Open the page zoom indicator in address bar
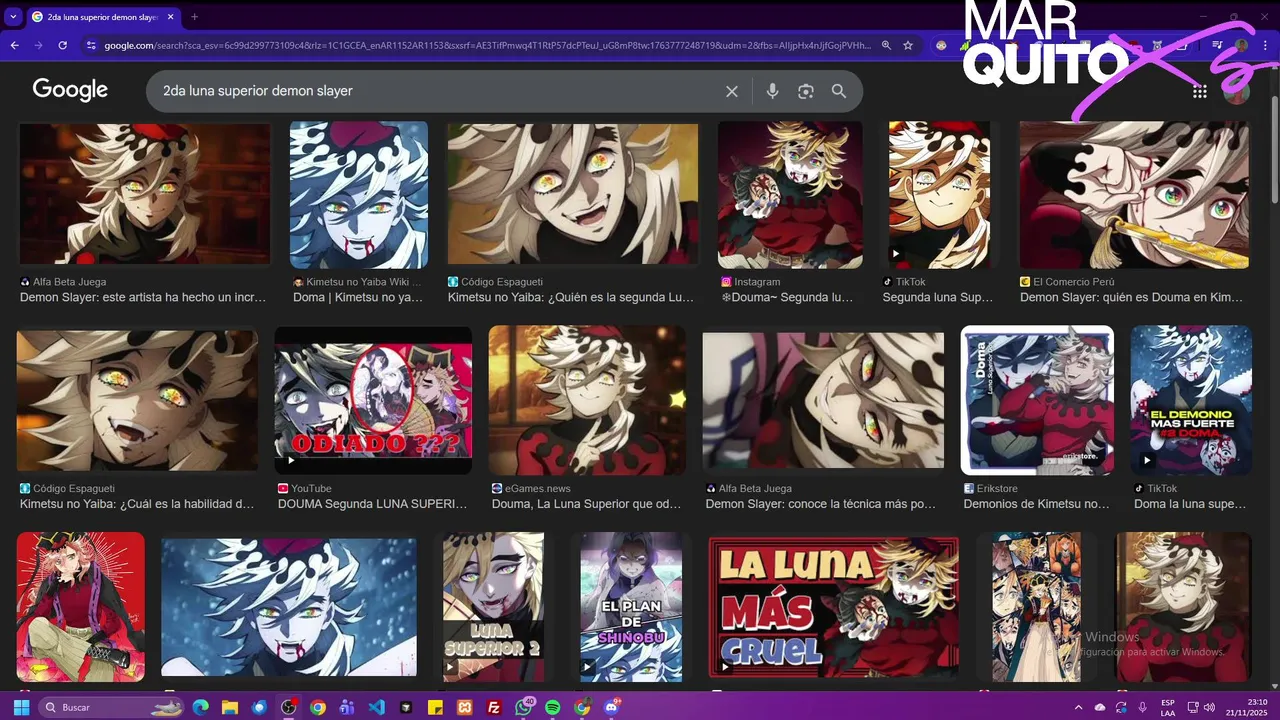1280x720 pixels. point(886,45)
